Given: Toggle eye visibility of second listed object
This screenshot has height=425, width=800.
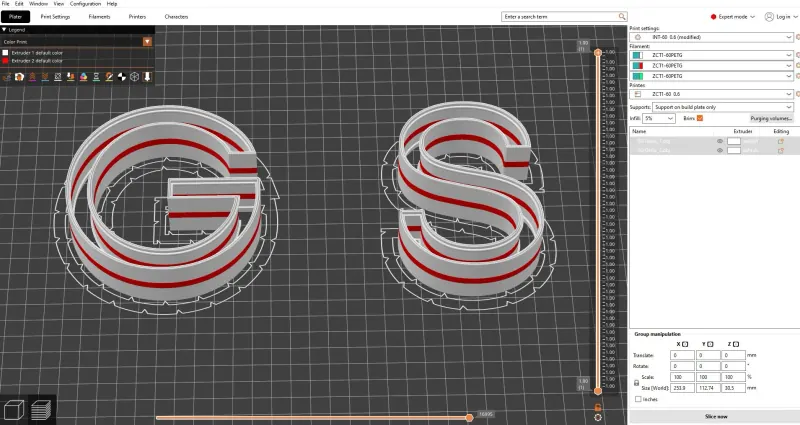Looking at the screenshot, I should 720,151.
